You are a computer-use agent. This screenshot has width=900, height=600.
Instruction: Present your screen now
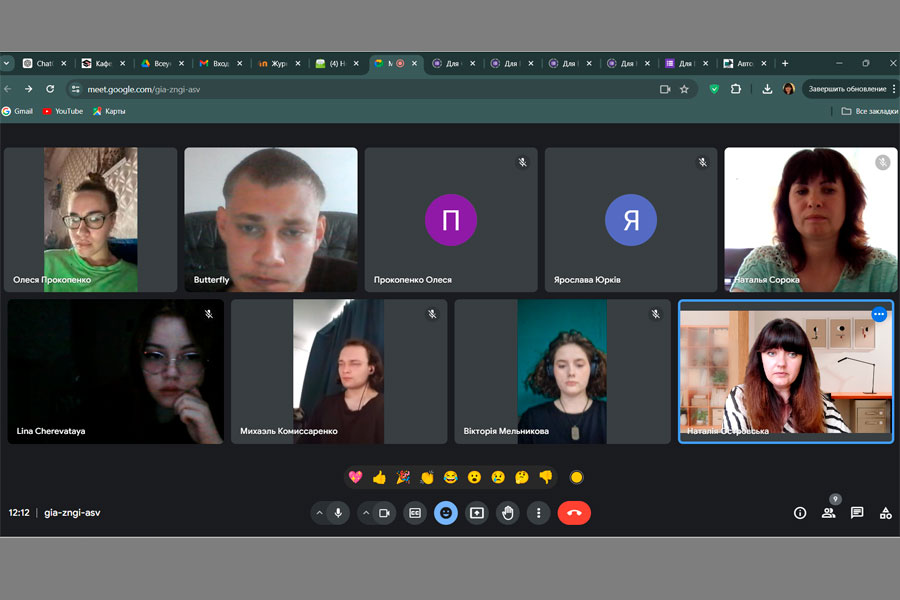click(x=477, y=513)
